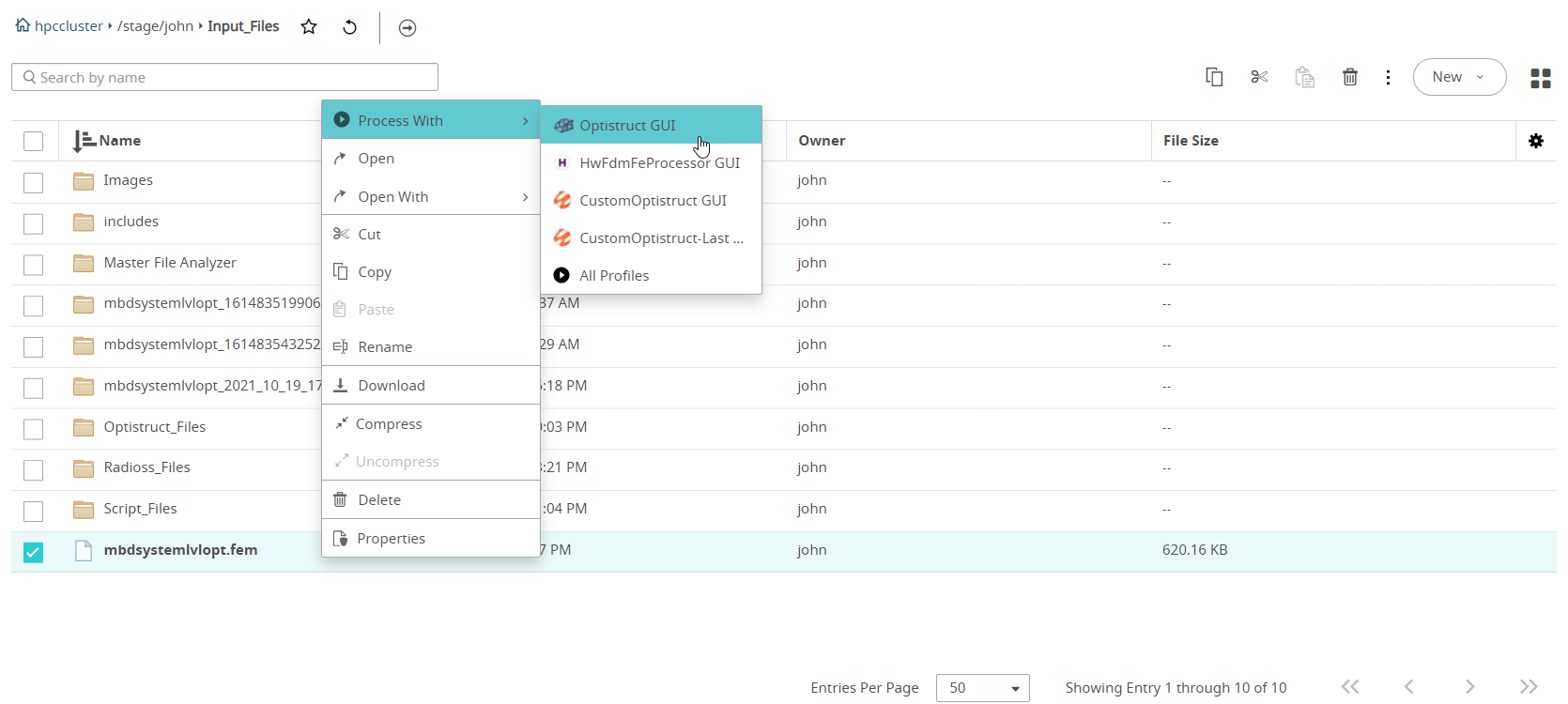Open Properties from context menu
Screen dimensions: 1568x704
(431, 538)
